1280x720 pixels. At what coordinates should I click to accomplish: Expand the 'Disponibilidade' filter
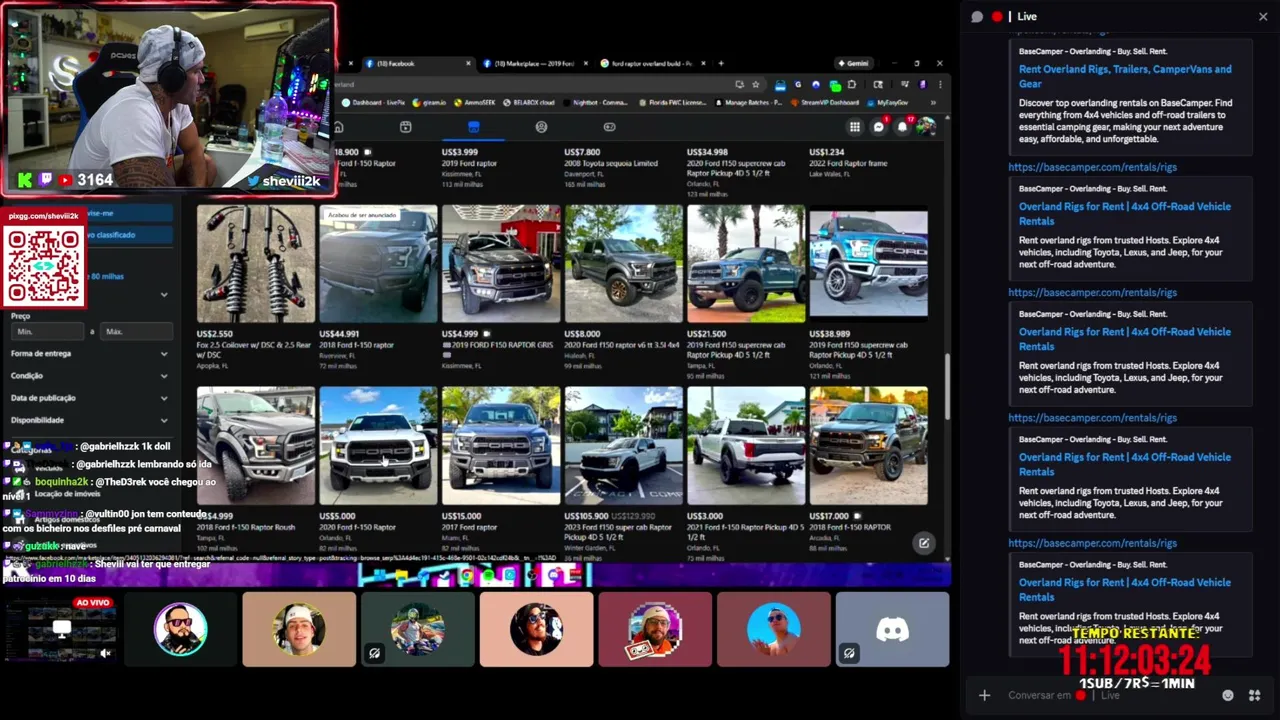tap(89, 420)
